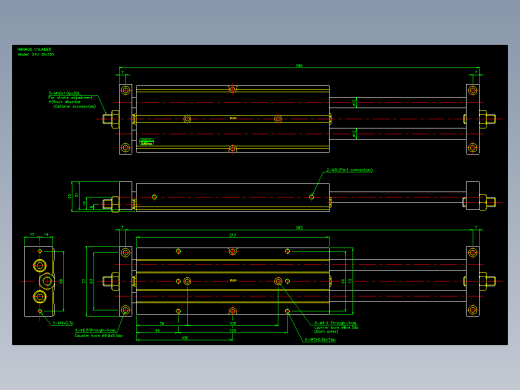The width and height of the screenshot is (520, 390).
Task: Select the "382" overall dimension in the bottom view
Action: (299, 228)
